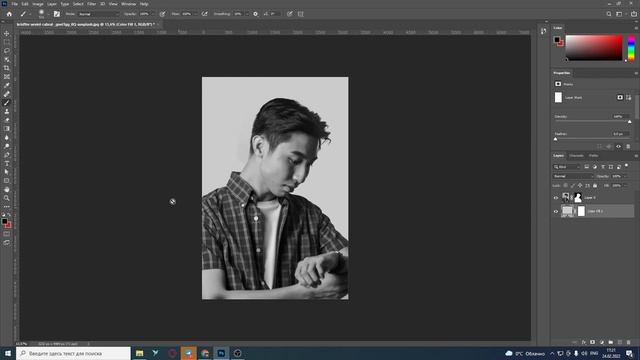
Task: Select the Horizontal Type tool
Action: point(7,163)
